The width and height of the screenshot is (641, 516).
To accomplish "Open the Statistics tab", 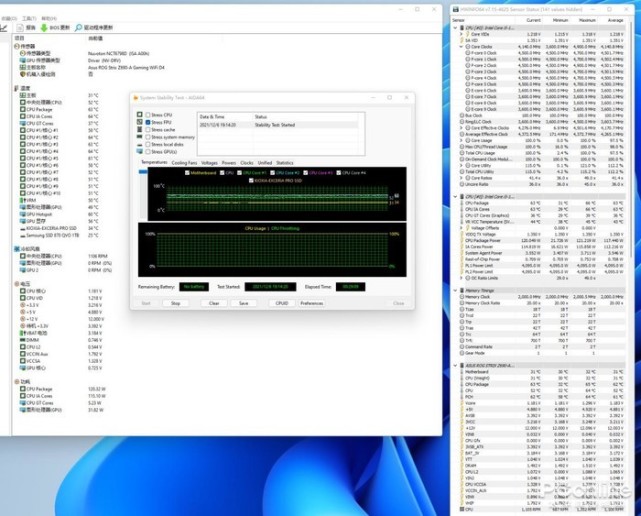I will [x=285, y=162].
